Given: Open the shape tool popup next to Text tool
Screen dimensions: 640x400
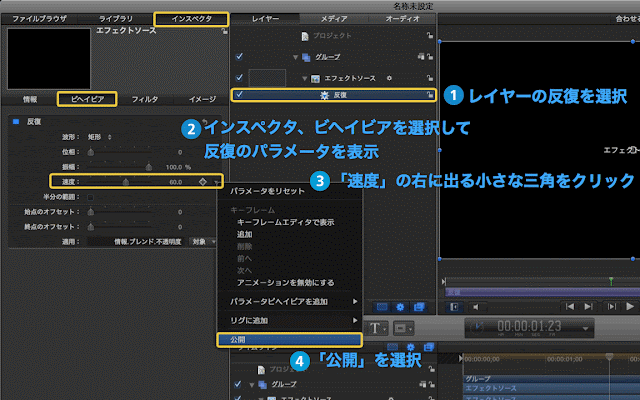Looking at the screenshot, I should (404, 328).
